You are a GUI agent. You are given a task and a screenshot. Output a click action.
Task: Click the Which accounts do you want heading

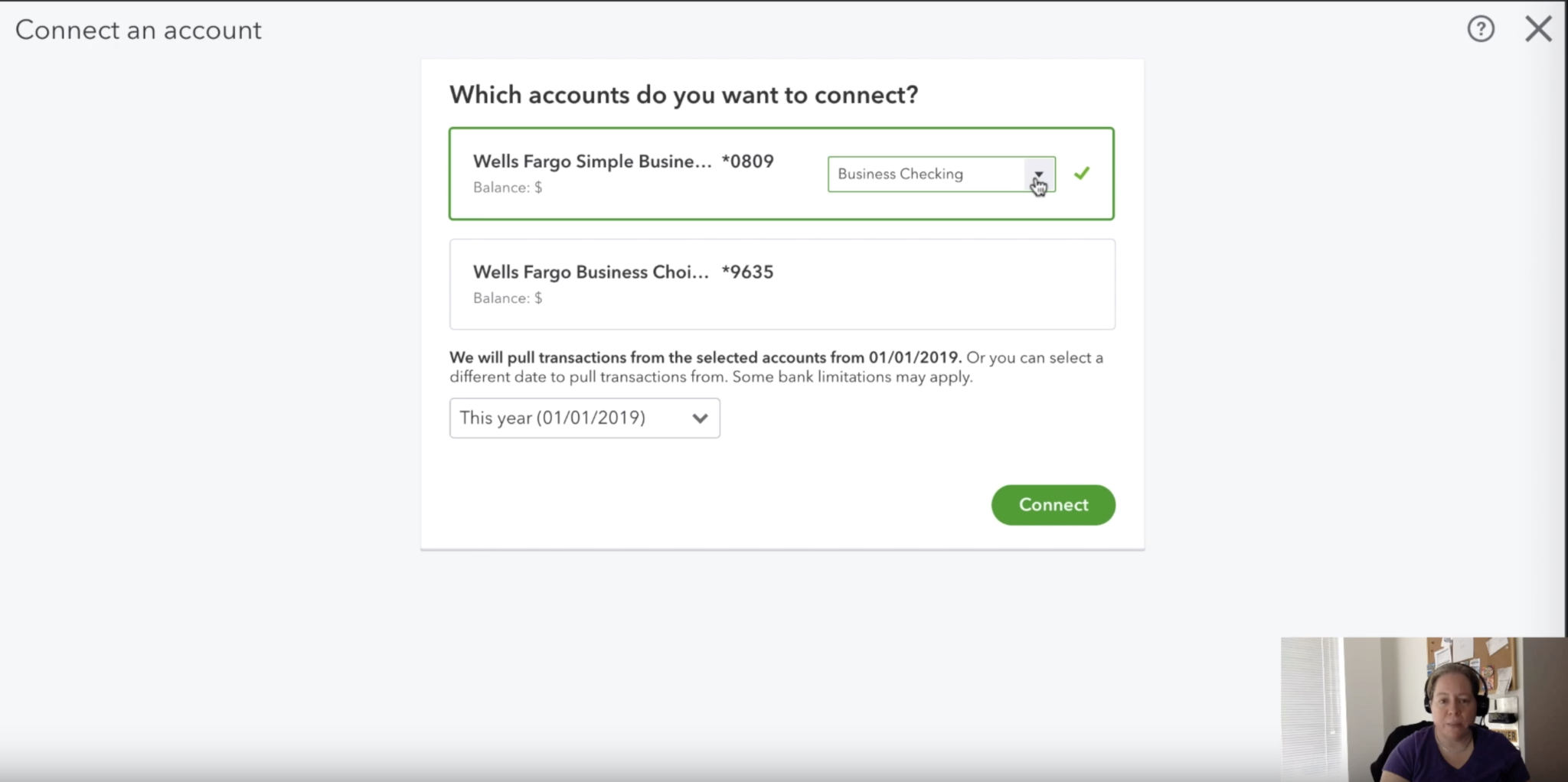(x=684, y=95)
